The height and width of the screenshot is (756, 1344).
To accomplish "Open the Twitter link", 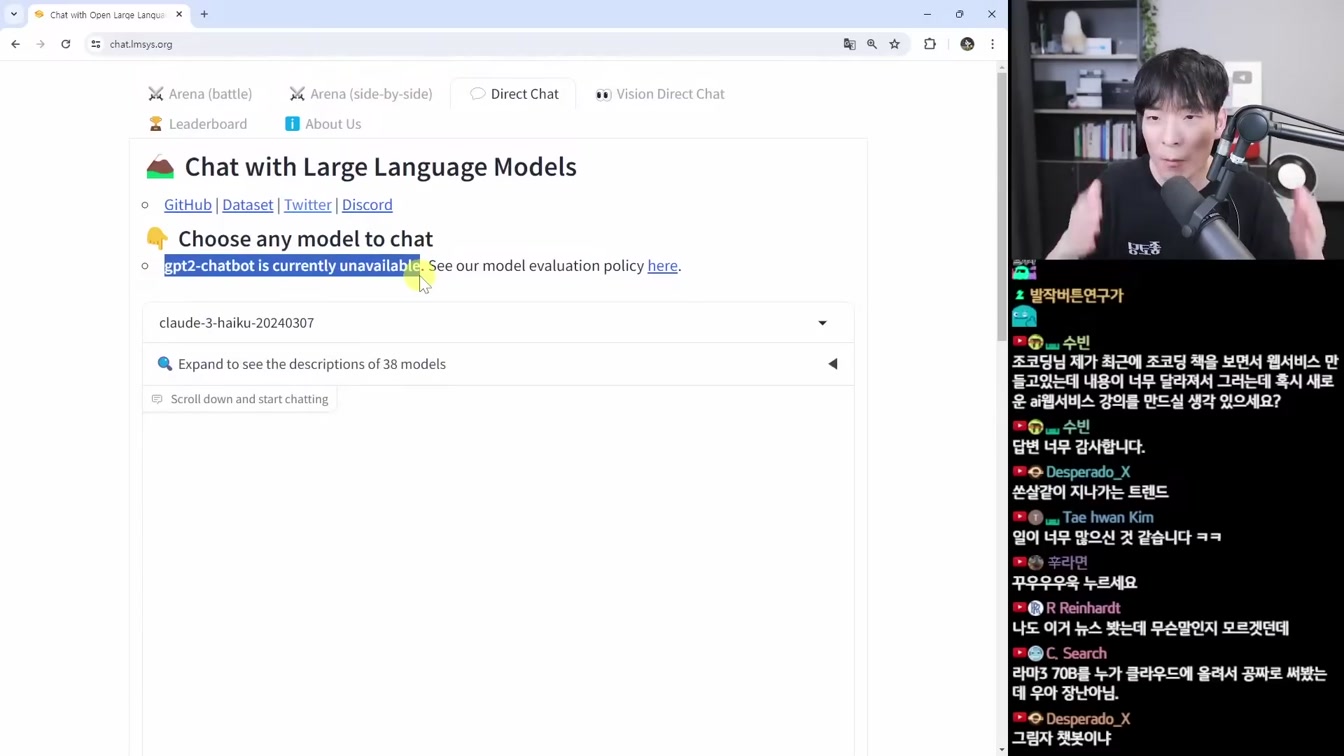I will point(308,204).
